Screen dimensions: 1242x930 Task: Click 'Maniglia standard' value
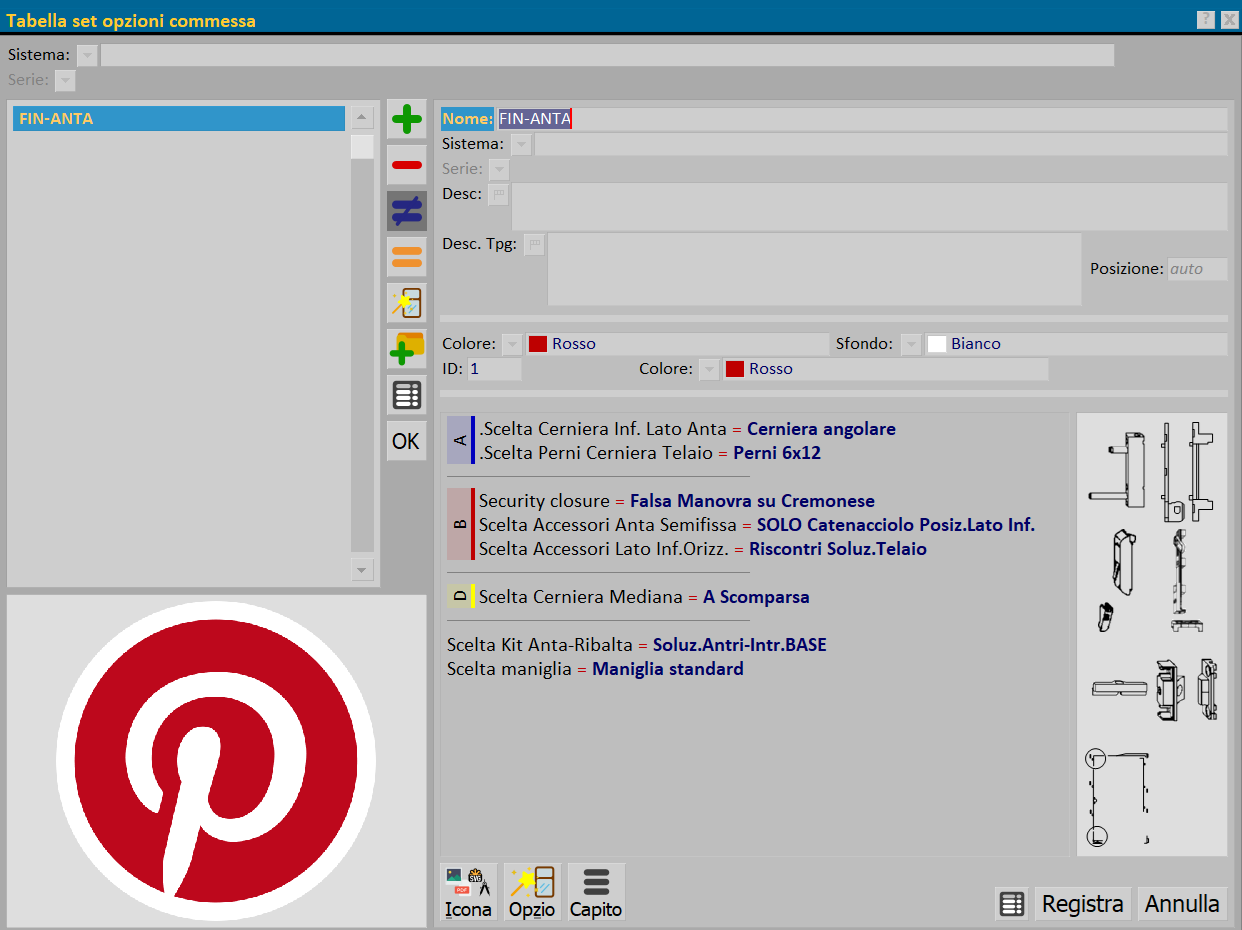click(x=668, y=669)
